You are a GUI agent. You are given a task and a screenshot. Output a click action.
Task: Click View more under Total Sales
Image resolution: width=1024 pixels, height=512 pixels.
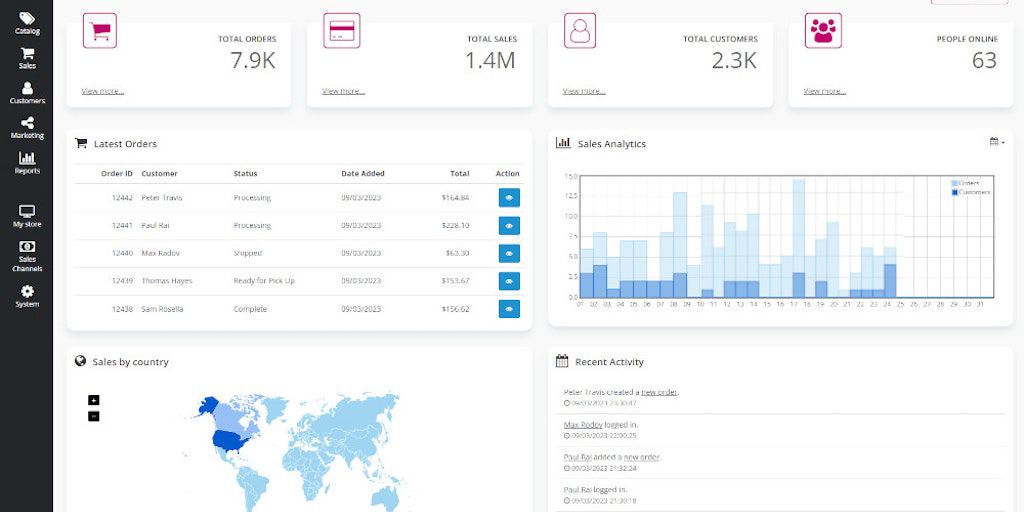343,91
